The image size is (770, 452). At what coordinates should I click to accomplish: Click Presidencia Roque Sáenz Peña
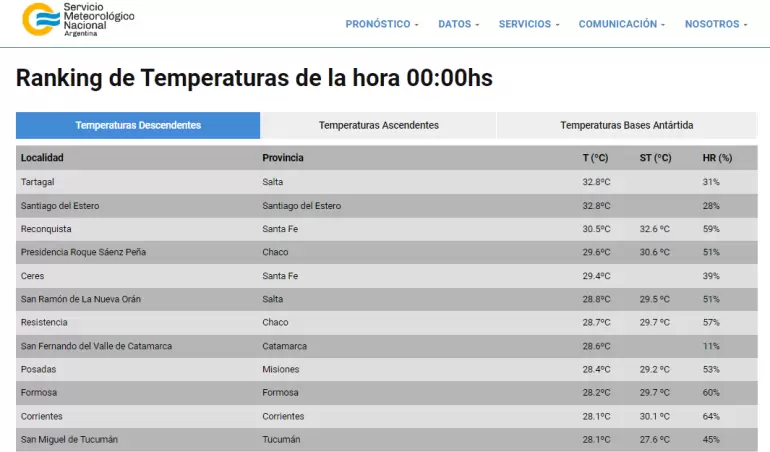[x=83, y=252]
